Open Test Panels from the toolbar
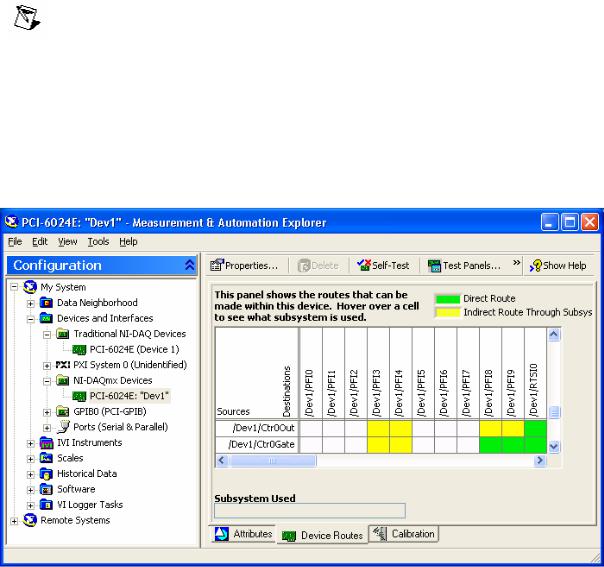604x567 pixels. pyautogui.click(x=464, y=265)
